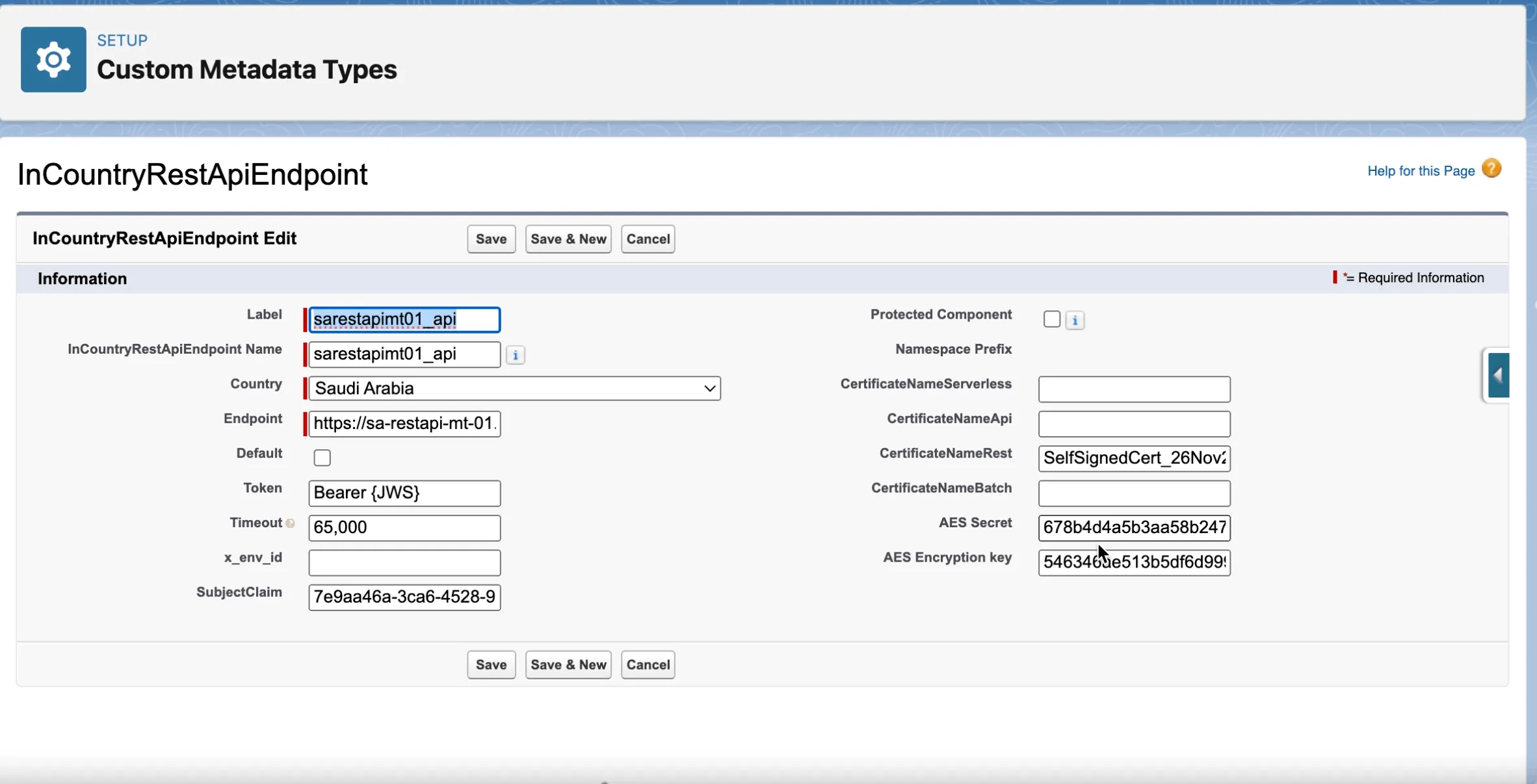
Task: Click the Setup gear icon
Action: pos(53,60)
